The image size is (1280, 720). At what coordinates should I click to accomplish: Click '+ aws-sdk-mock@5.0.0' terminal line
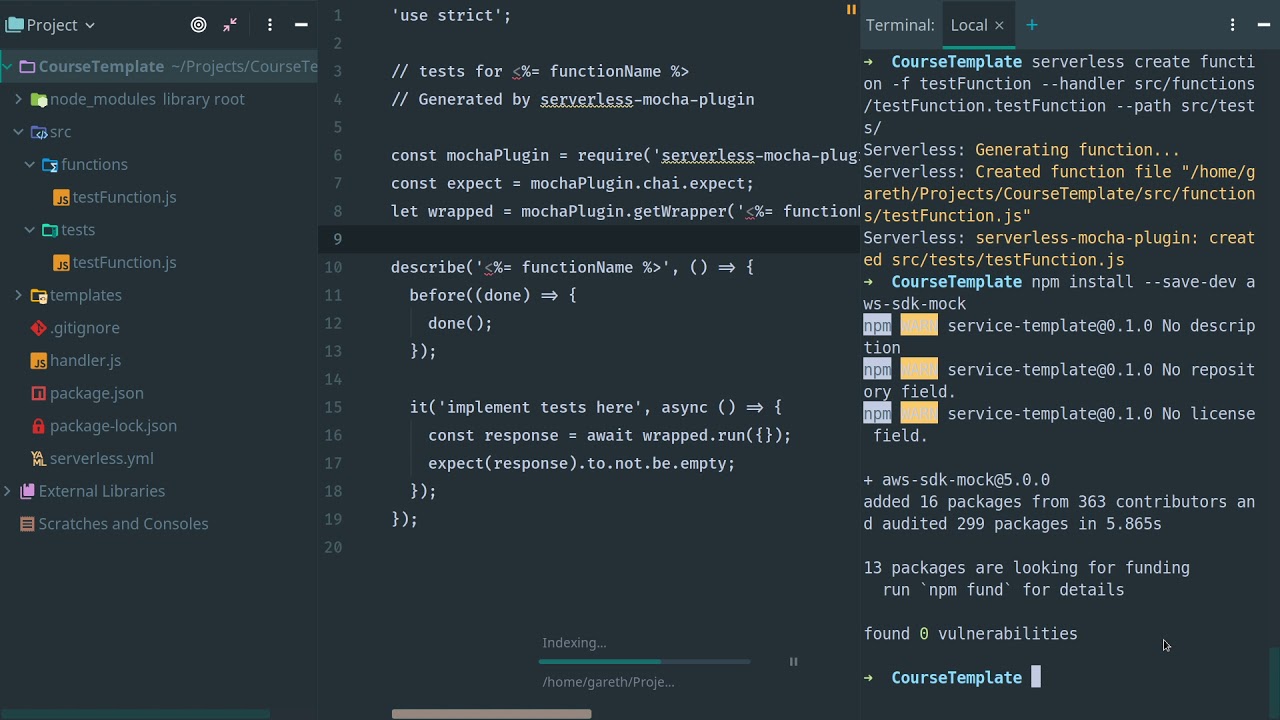tap(957, 480)
